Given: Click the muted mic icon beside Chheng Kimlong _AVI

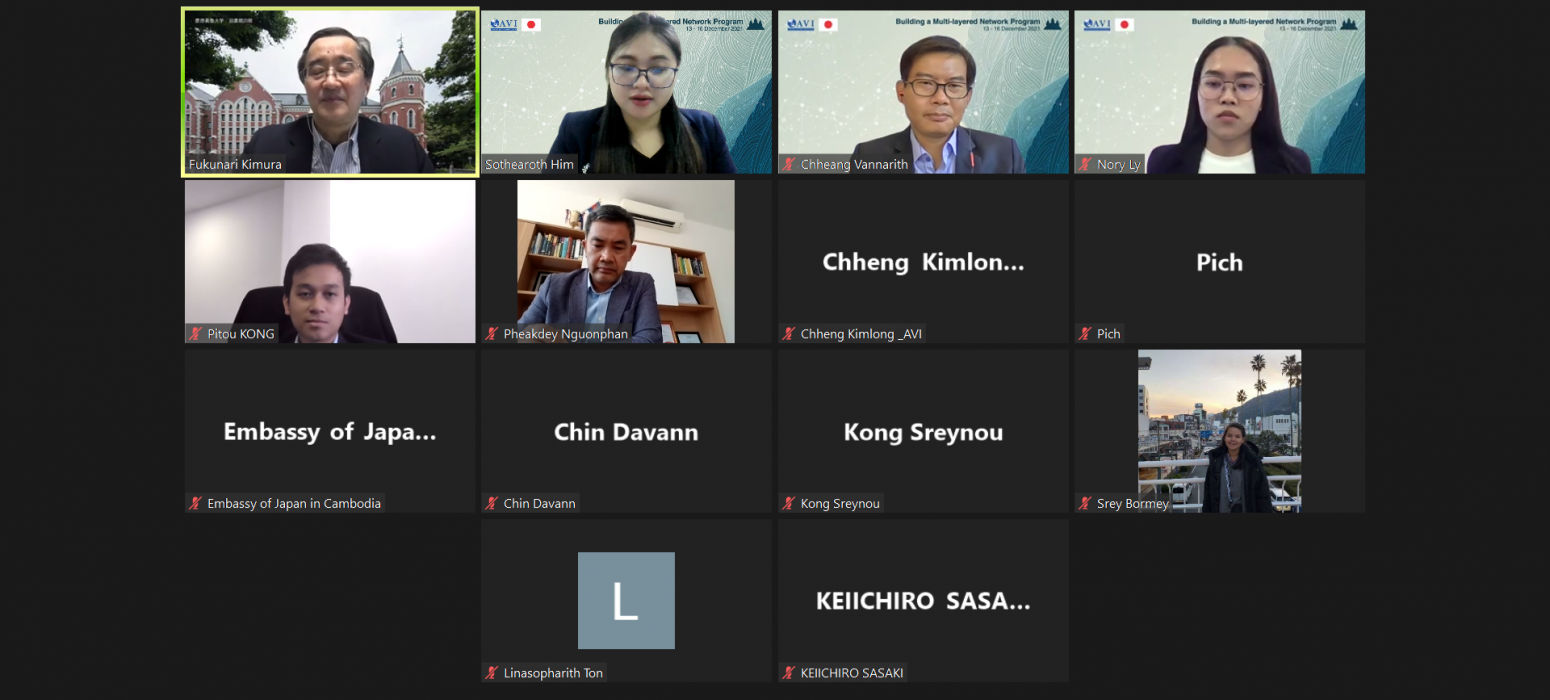Looking at the screenshot, I should pos(790,334).
